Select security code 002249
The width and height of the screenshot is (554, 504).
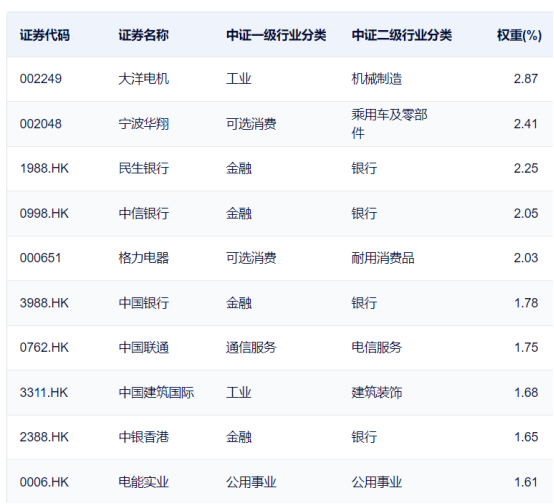click(x=41, y=79)
